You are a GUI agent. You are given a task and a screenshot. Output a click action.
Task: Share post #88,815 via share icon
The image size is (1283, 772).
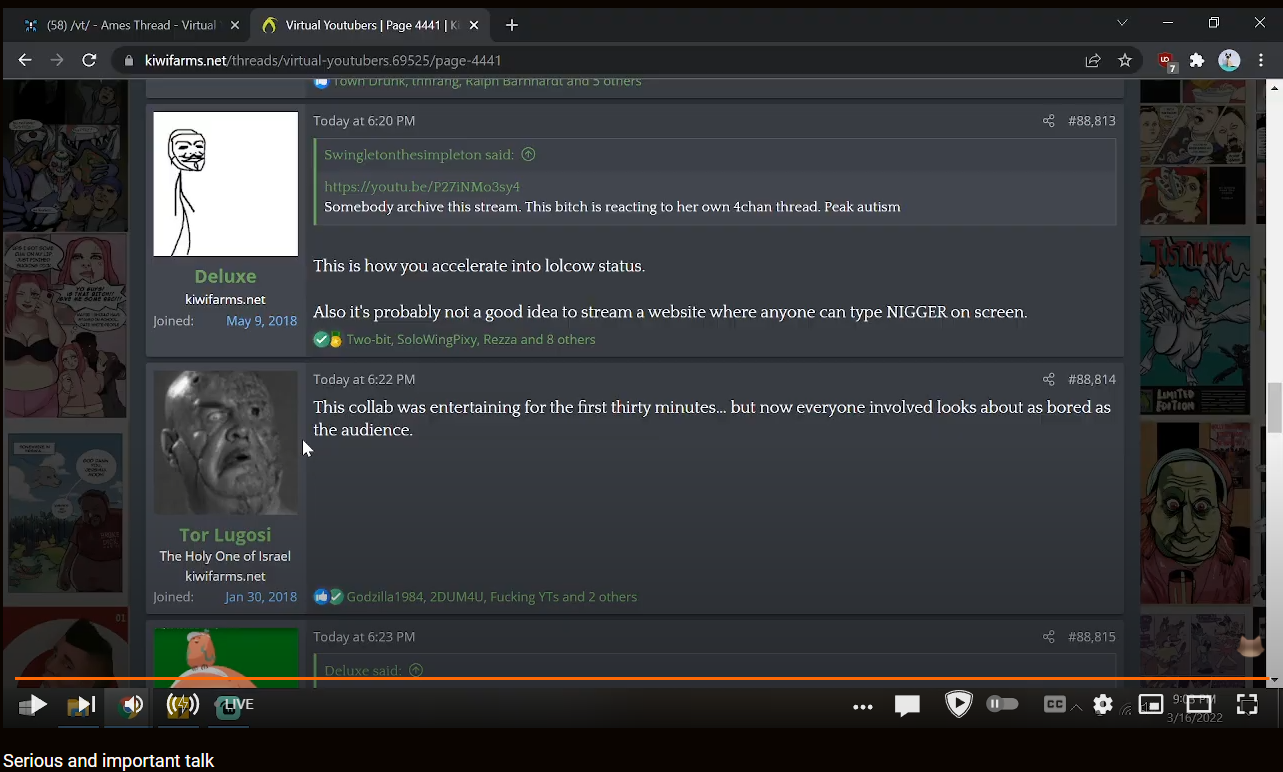(x=1048, y=637)
